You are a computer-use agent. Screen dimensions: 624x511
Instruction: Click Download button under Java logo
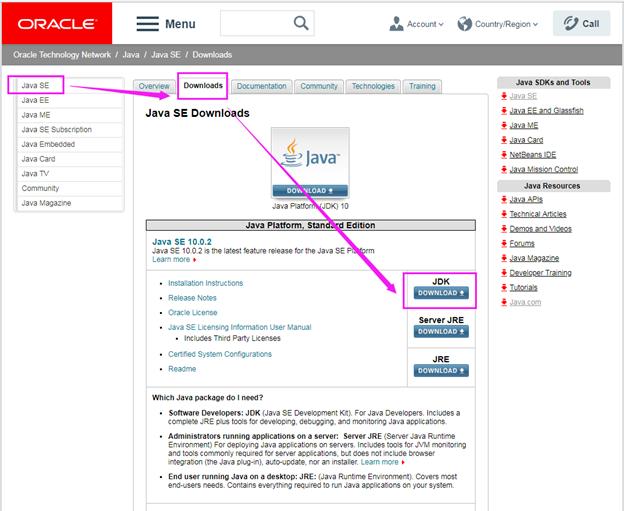click(x=310, y=191)
